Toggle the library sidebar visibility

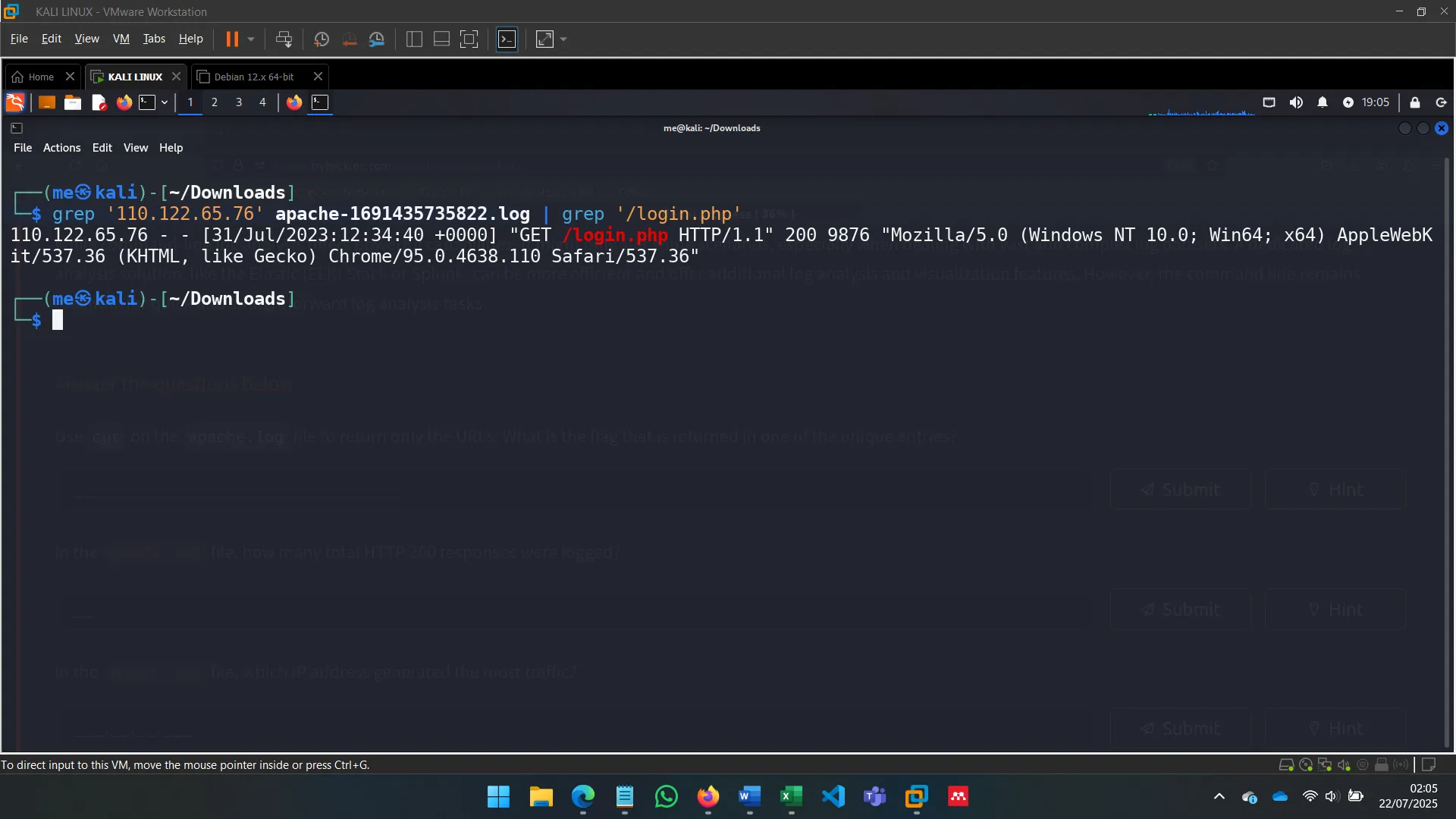[414, 39]
